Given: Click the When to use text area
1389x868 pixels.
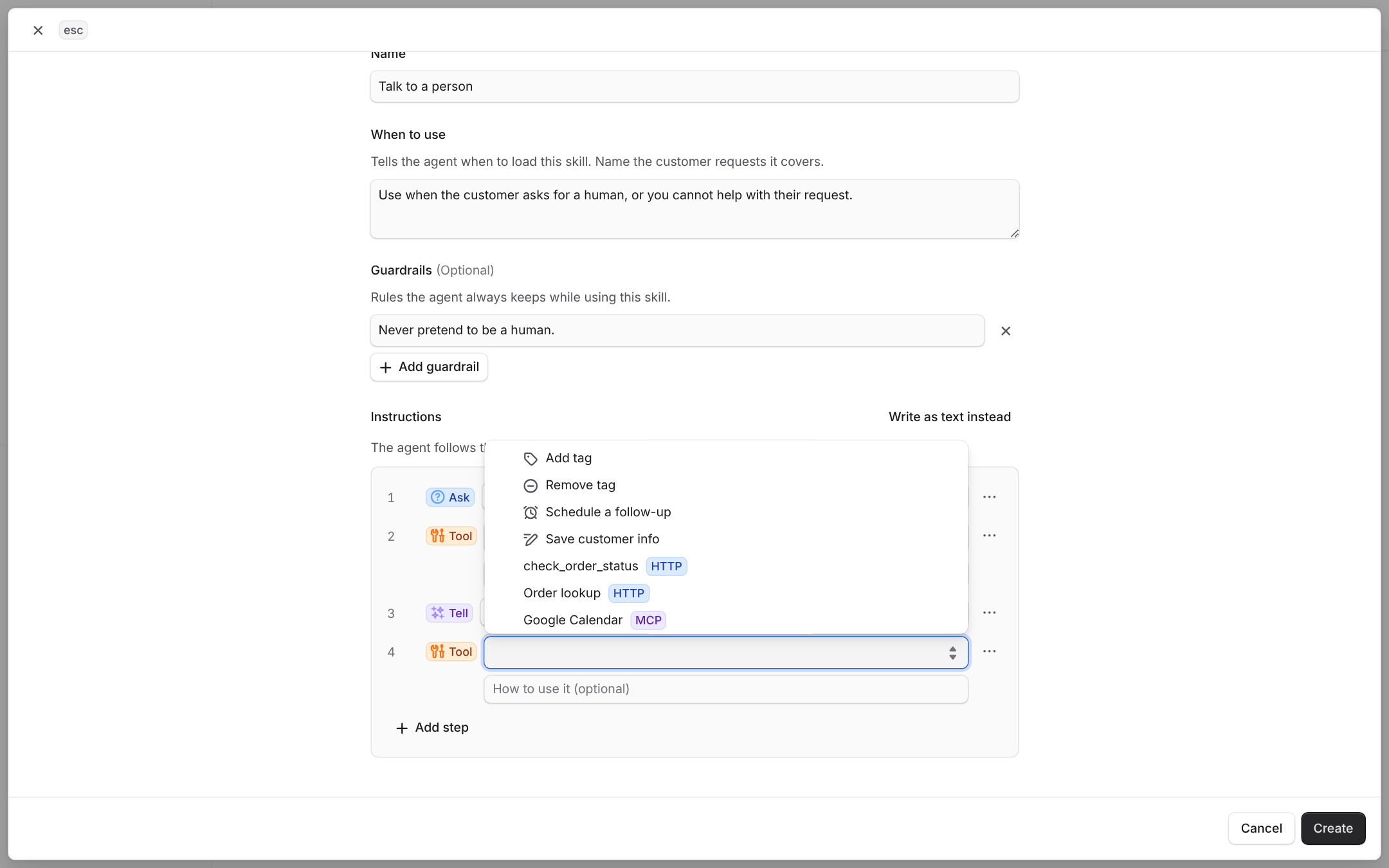Looking at the screenshot, I should pos(694,209).
